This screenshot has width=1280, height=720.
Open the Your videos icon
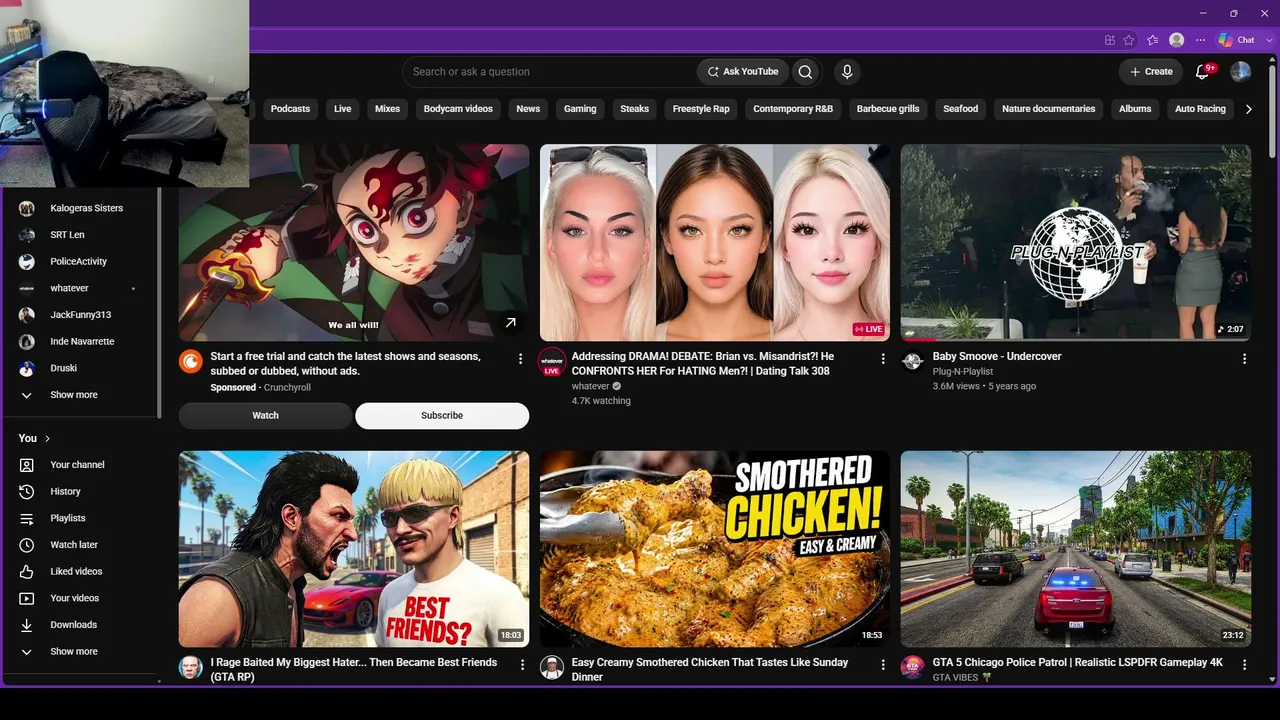[27, 598]
